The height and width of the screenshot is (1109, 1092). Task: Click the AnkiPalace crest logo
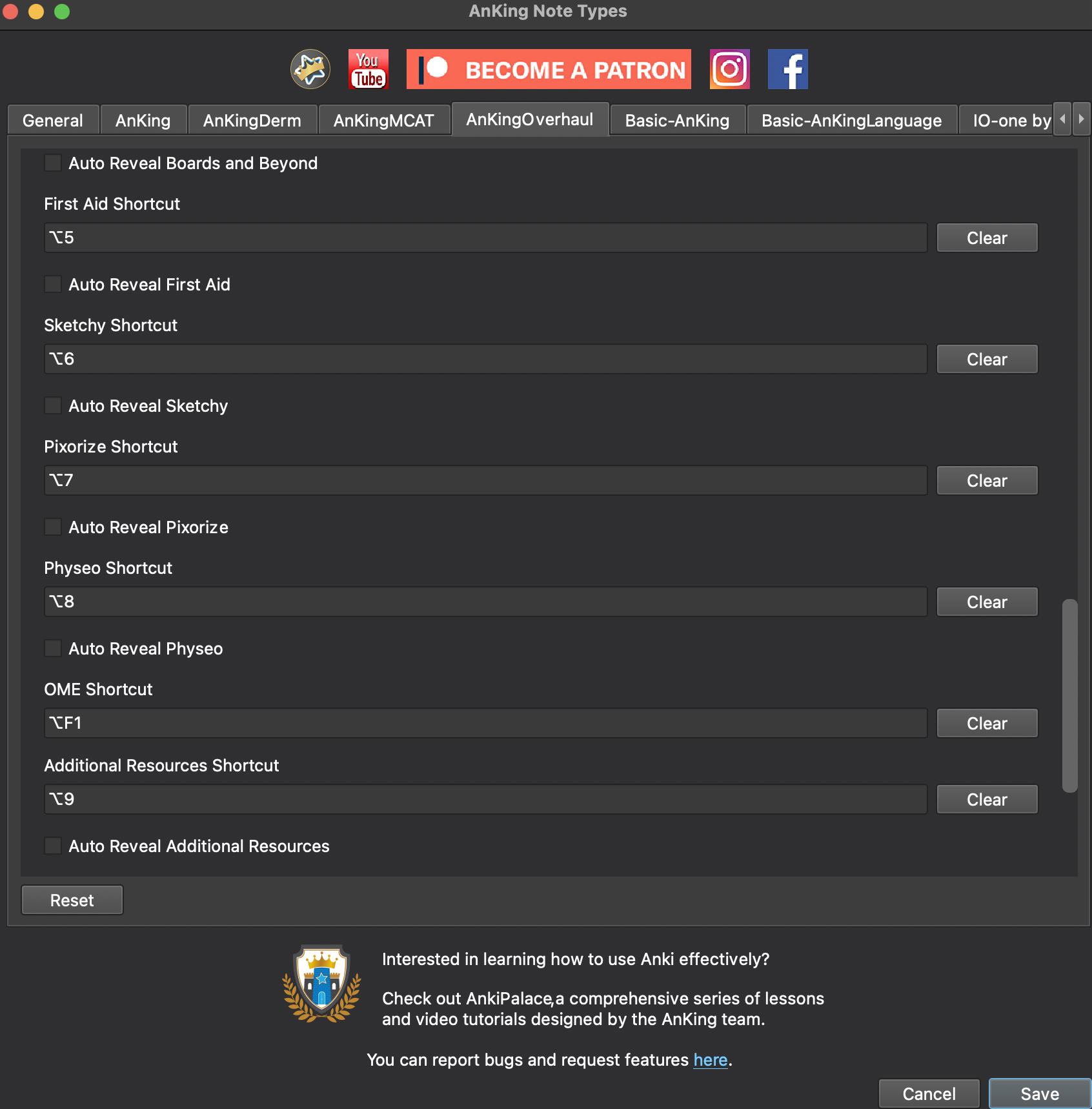(321, 983)
